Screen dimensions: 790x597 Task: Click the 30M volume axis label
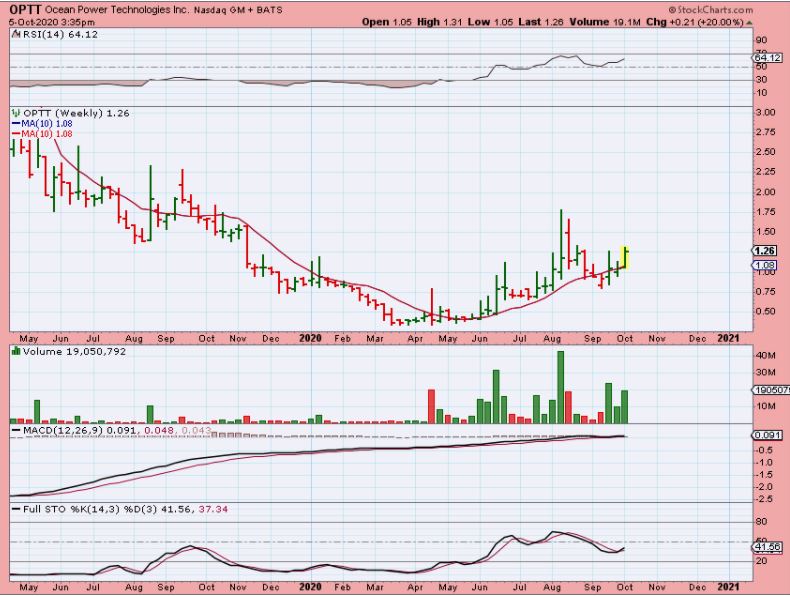pyautogui.click(x=766, y=373)
